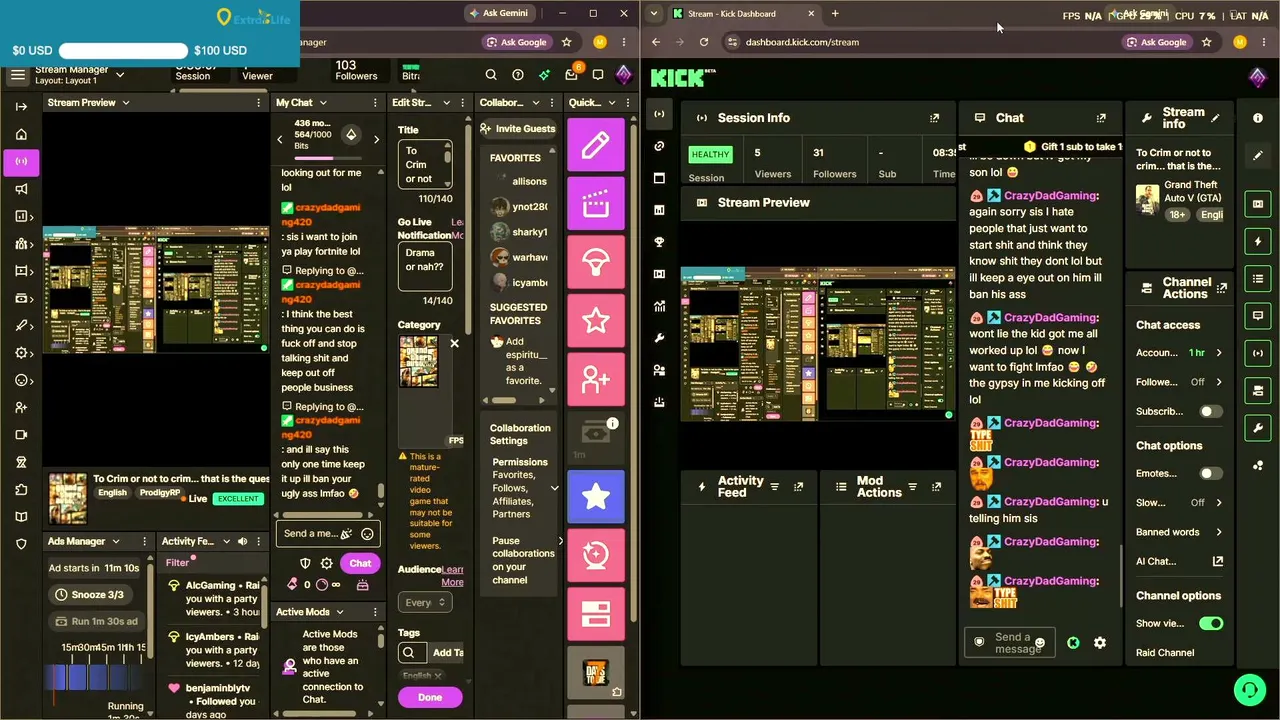Viewport: 1280px width, 720px height.
Task: Open a new tab in Kick browser window
Action: (835, 14)
